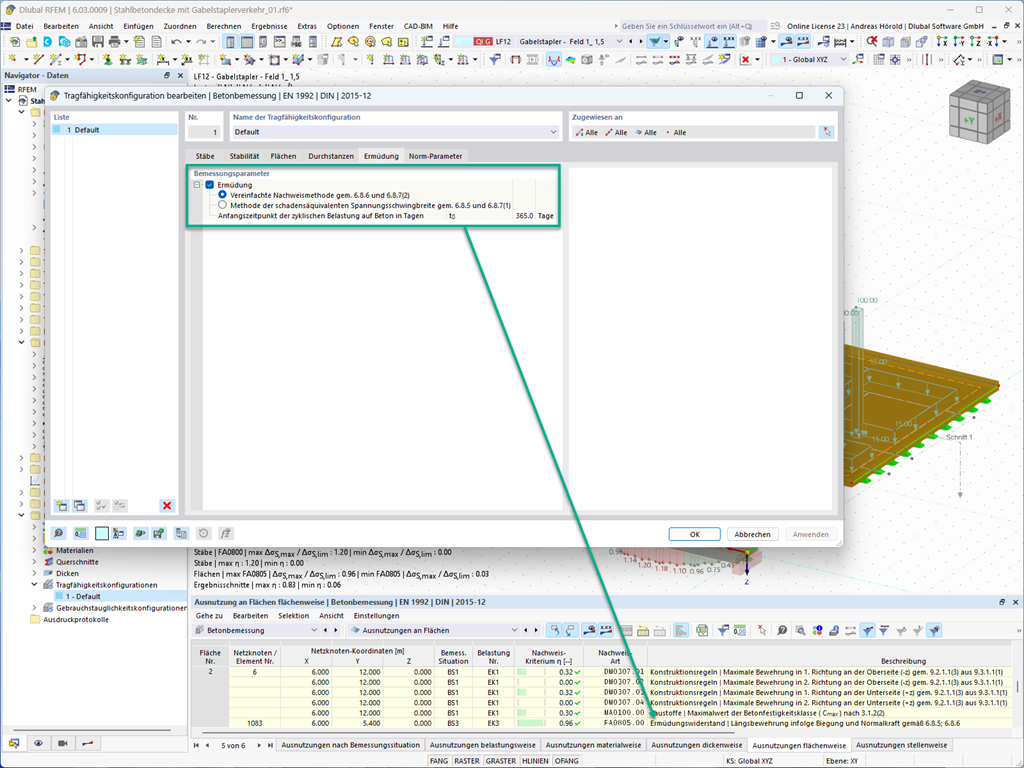
Task: Click view in X direction icon
Action: click(x=942, y=42)
